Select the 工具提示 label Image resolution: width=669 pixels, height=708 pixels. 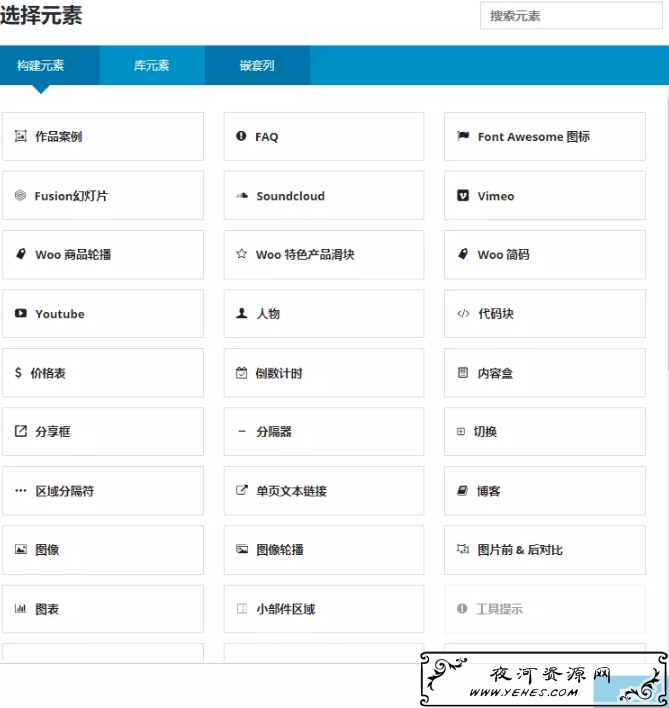point(499,610)
